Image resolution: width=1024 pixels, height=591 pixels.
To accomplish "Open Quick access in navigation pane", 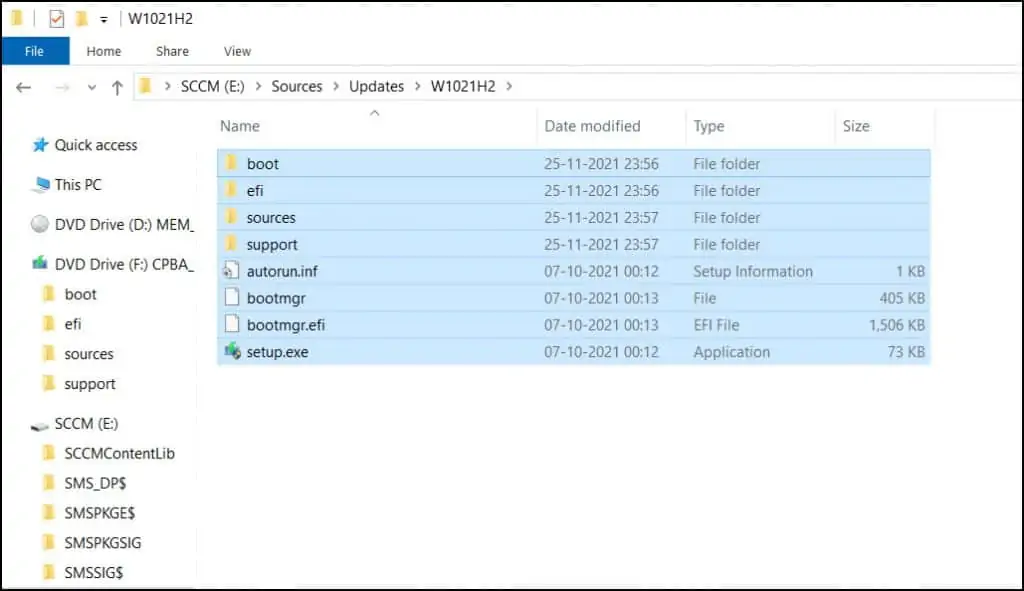I will tap(96, 145).
